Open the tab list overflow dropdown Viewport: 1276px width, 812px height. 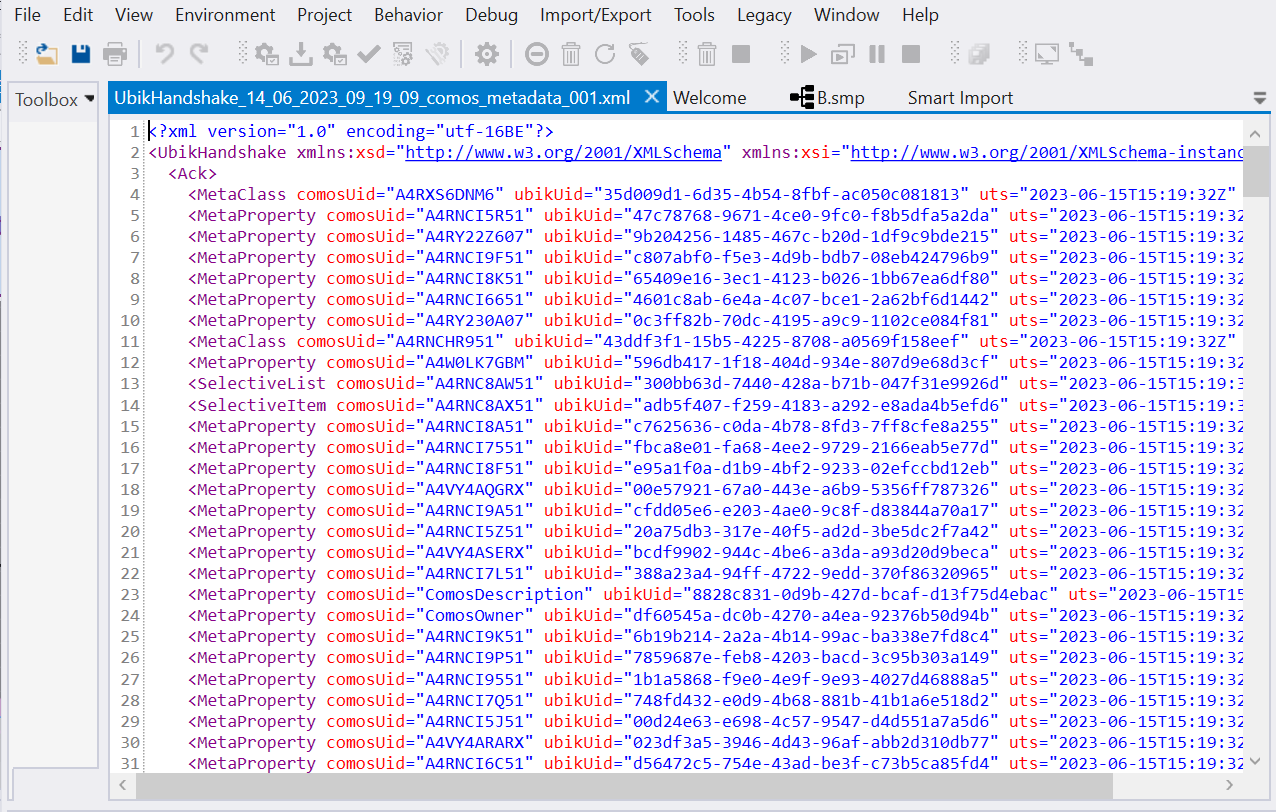pyautogui.click(x=1259, y=98)
